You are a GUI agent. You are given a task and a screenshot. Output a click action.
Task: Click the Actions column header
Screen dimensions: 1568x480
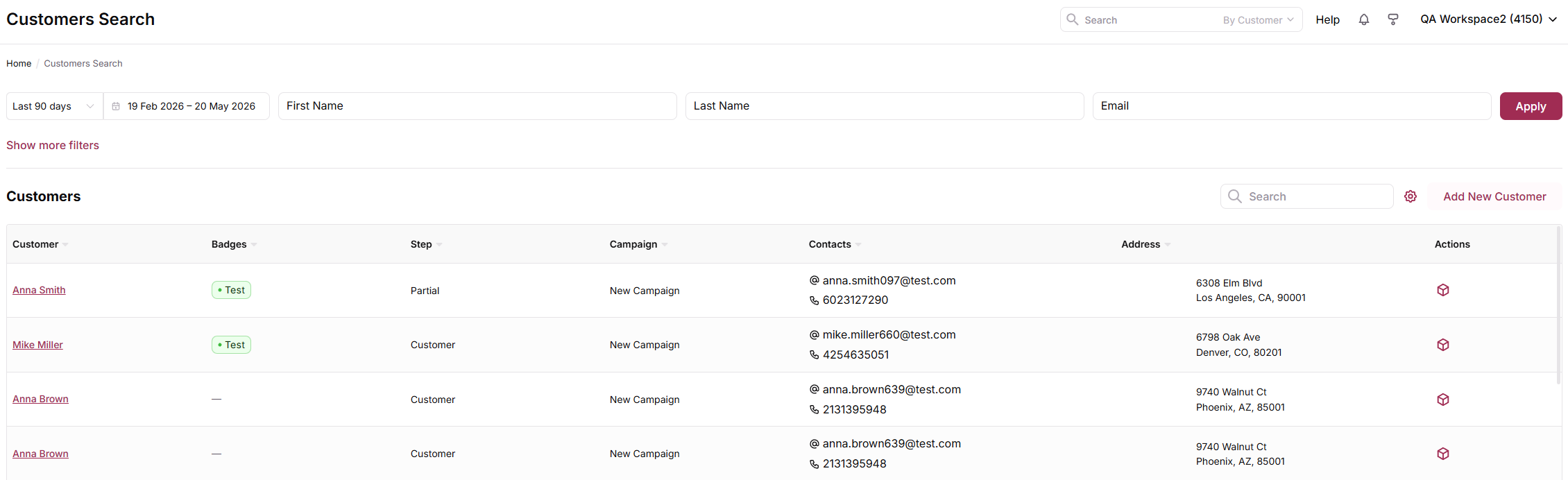(x=1452, y=244)
